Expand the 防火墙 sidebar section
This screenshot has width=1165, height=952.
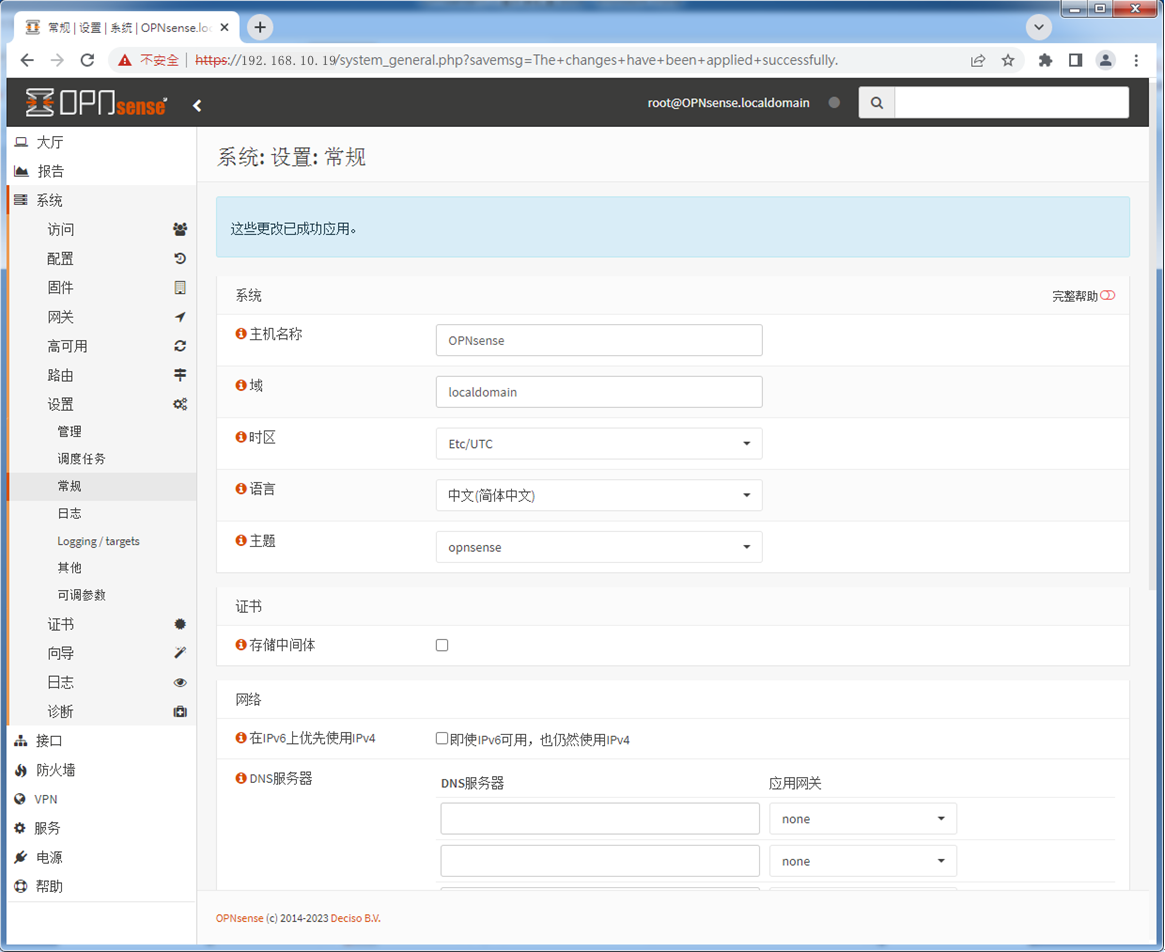click(102, 770)
